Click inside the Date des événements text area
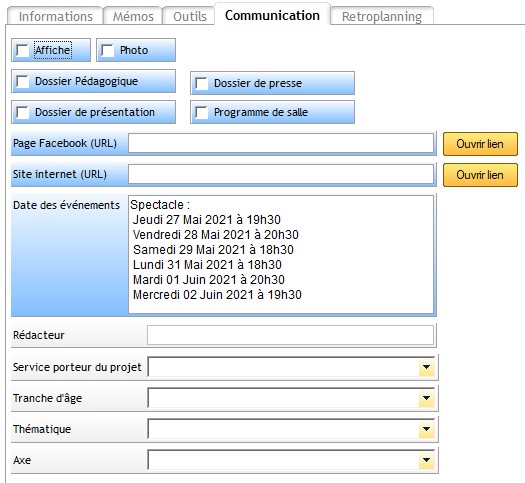Viewport: 525px width, 483px height. tap(281, 255)
